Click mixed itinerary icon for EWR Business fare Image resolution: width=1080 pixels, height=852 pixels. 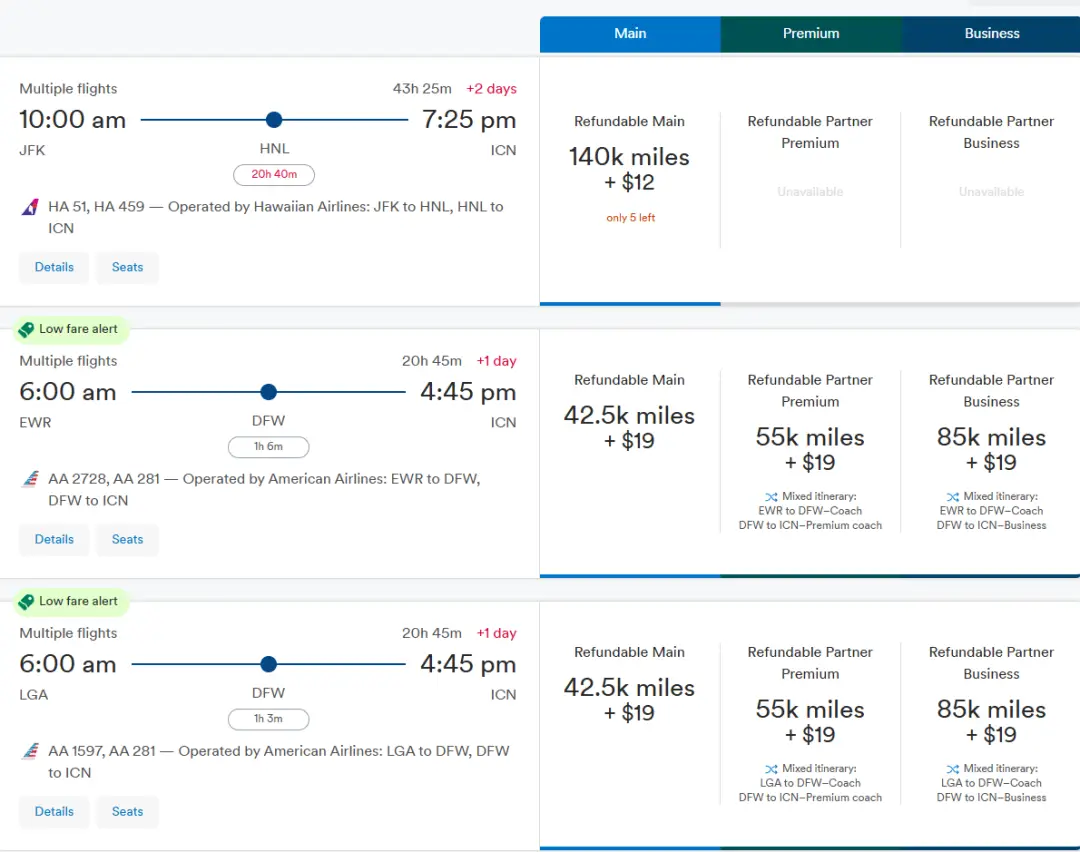tap(952, 496)
